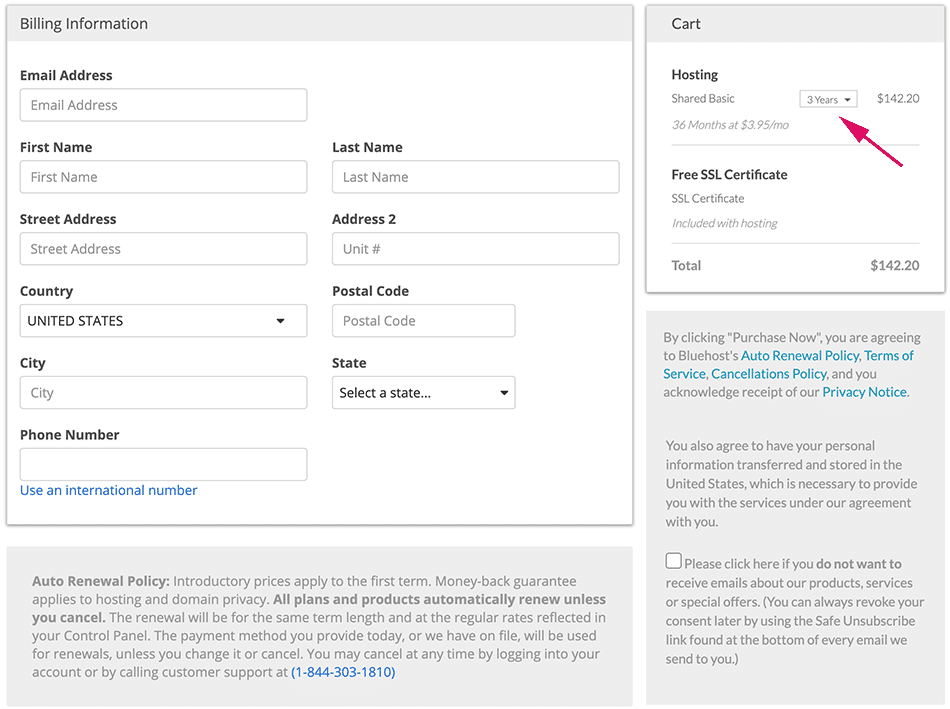Open the Privacy Notice link
Image resolution: width=950 pixels, height=709 pixels.
pyautogui.click(x=864, y=392)
